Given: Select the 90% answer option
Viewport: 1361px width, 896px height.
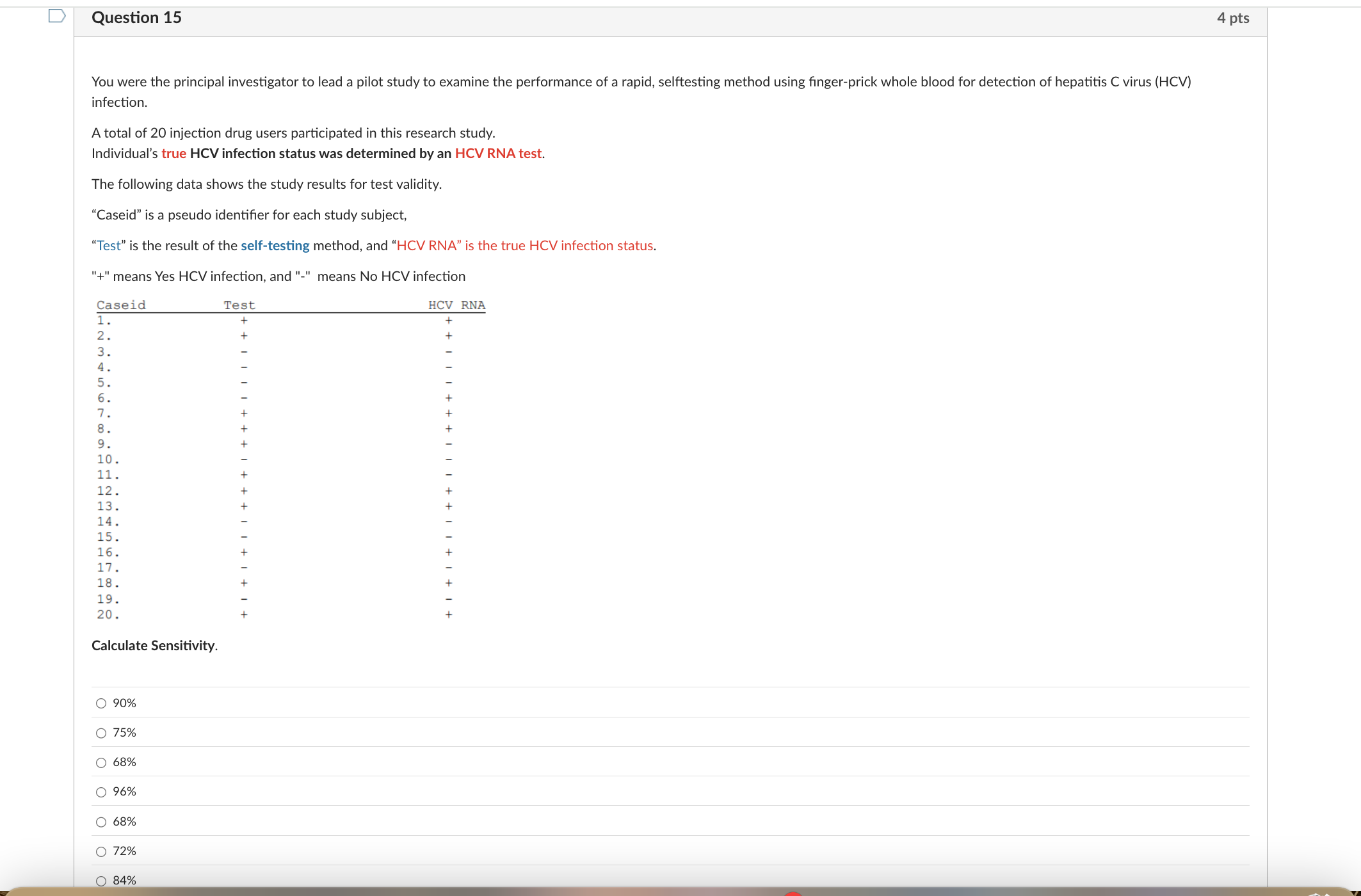Looking at the screenshot, I should pos(101,703).
